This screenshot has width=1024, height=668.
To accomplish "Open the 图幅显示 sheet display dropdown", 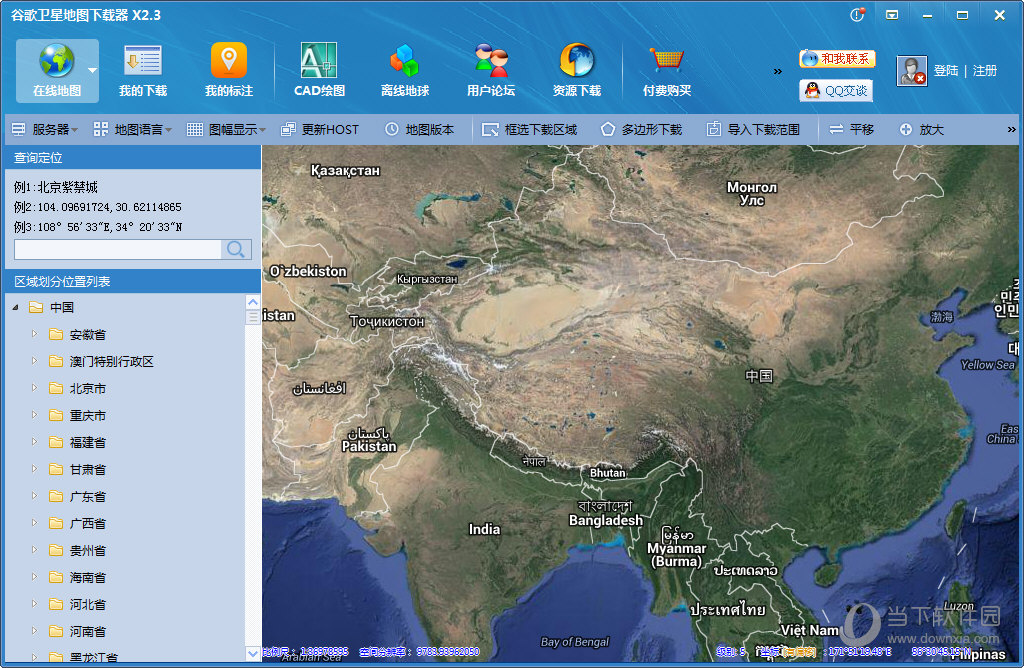I will tap(226, 129).
